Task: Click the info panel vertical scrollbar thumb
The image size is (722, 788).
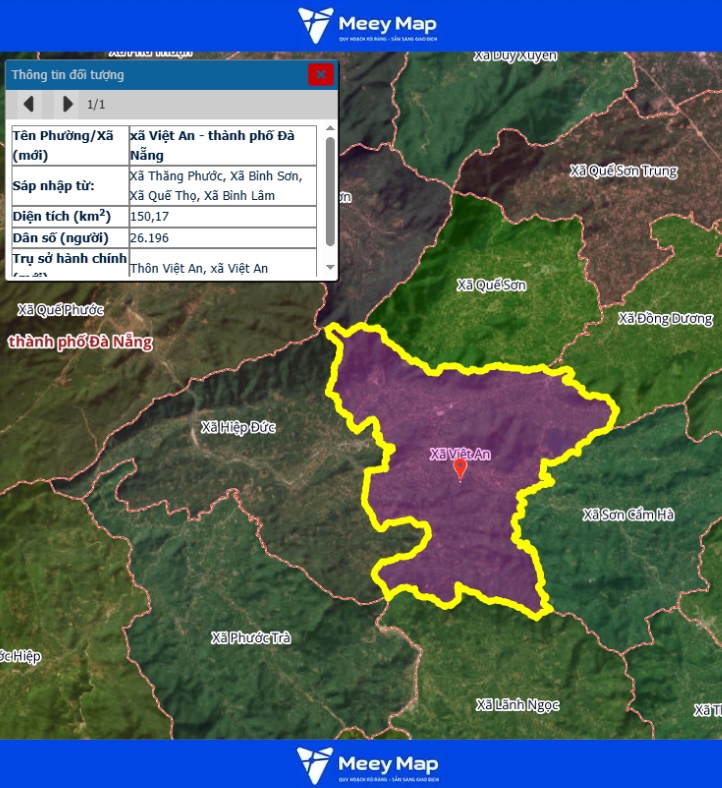Action: click(330, 190)
